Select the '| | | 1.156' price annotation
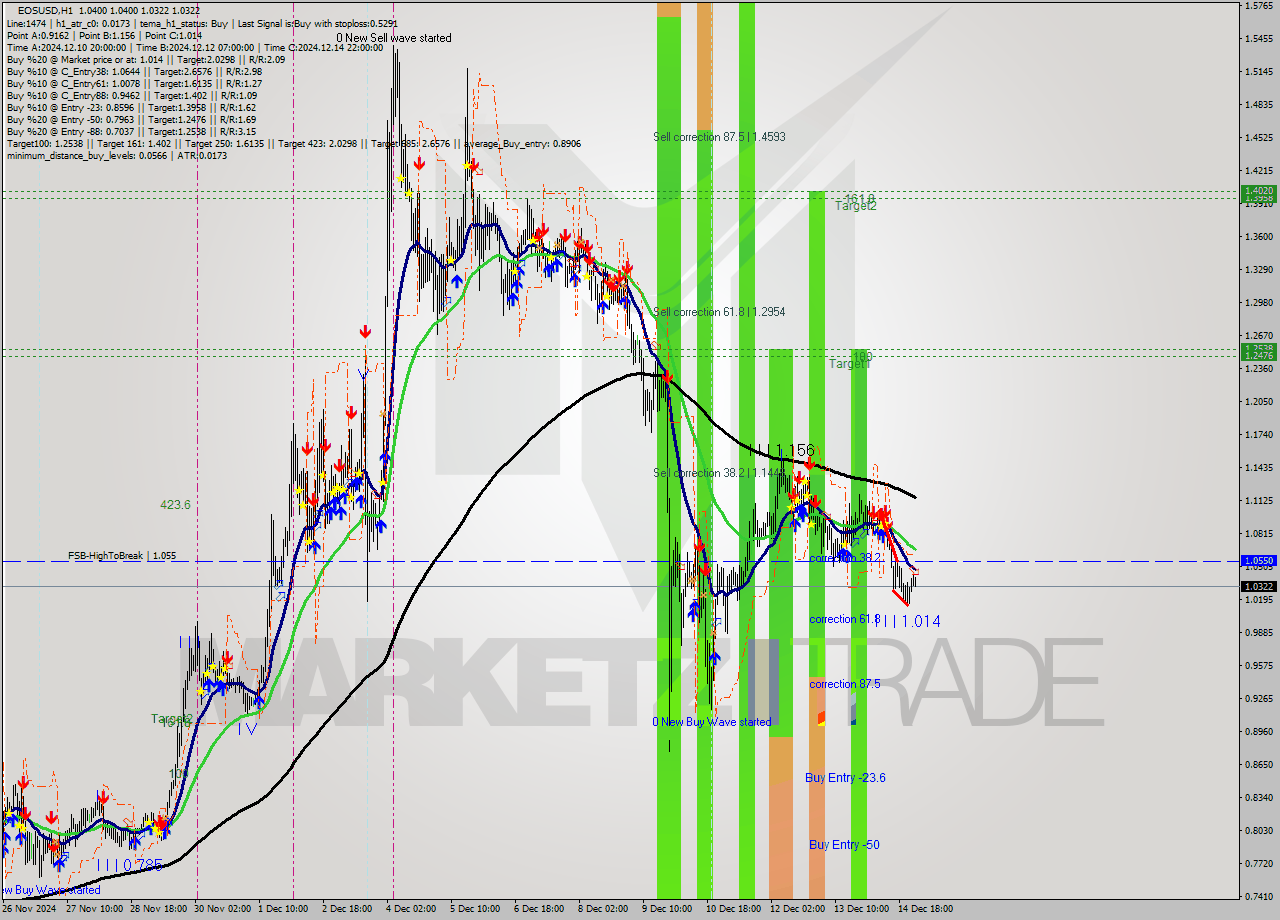 coord(783,451)
